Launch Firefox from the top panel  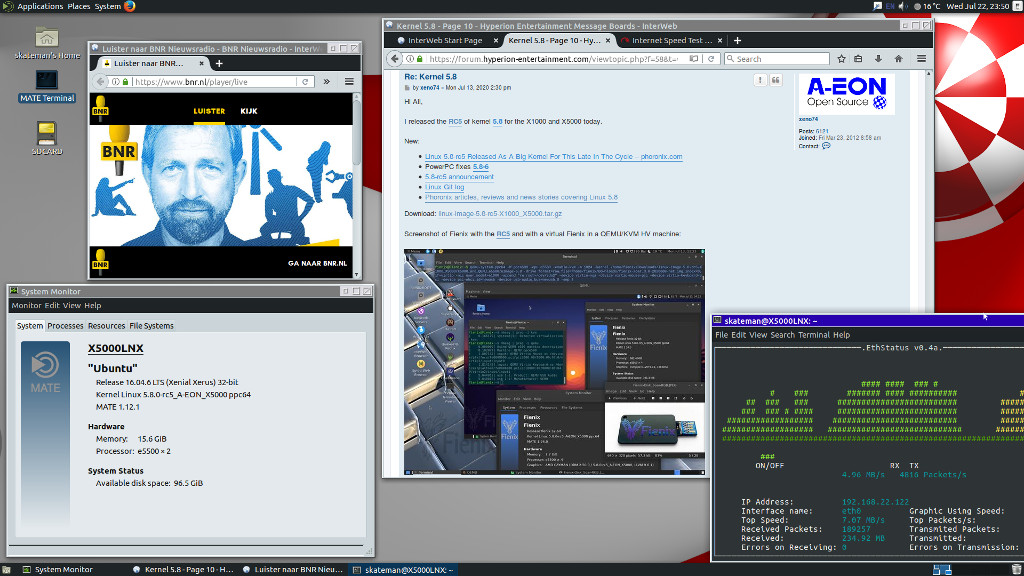130,7
